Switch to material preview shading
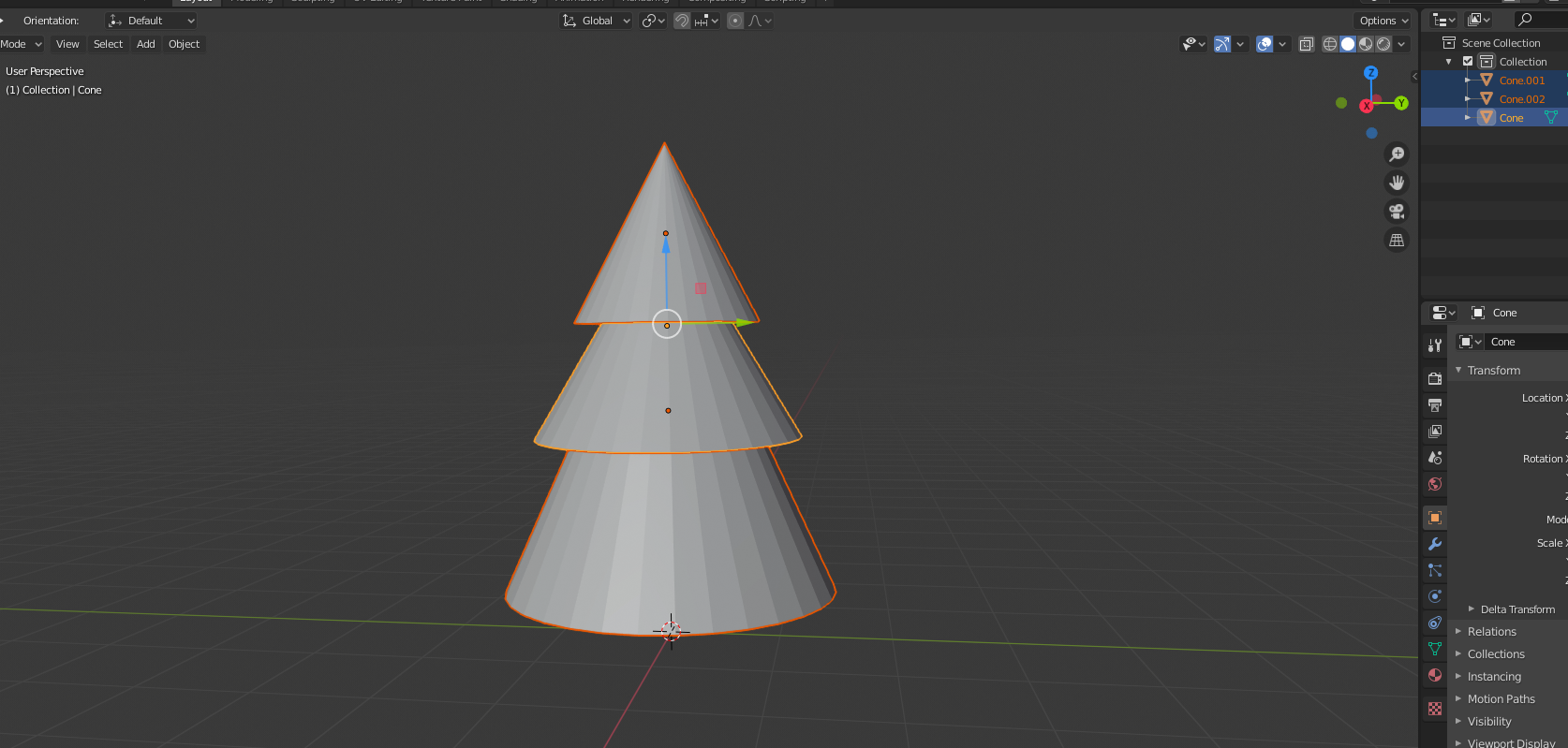This screenshot has height=748, width=1568. tap(1366, 44)
